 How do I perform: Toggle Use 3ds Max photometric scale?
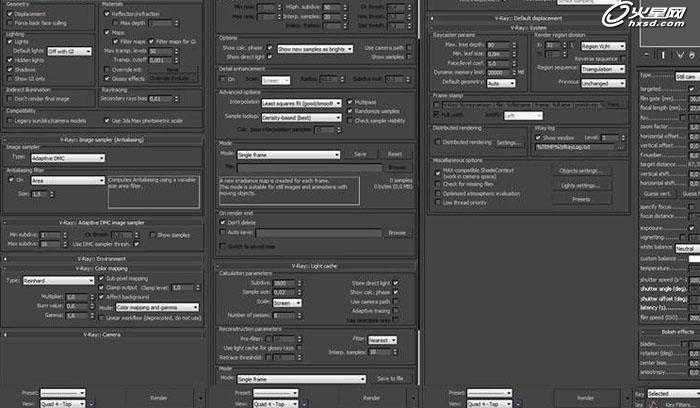click(107, 120)
